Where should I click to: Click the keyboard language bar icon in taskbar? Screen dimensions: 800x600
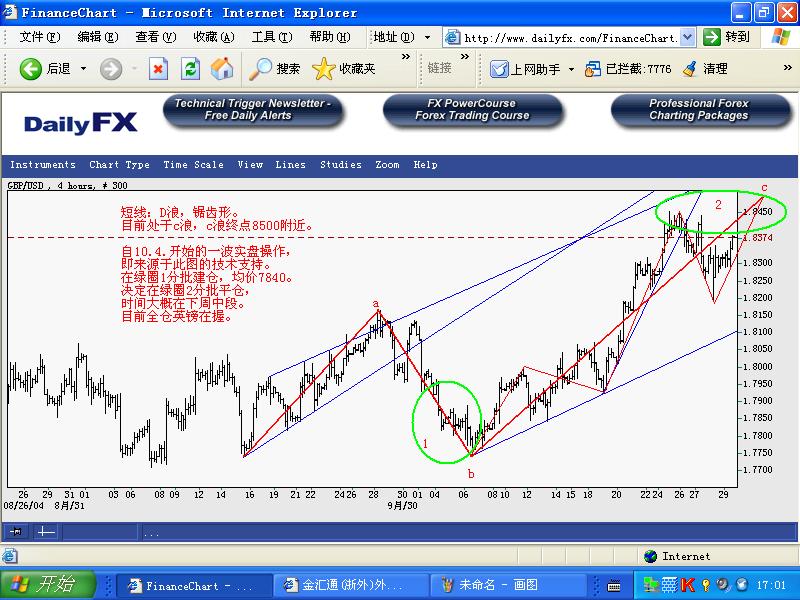[x=614, y=586]
